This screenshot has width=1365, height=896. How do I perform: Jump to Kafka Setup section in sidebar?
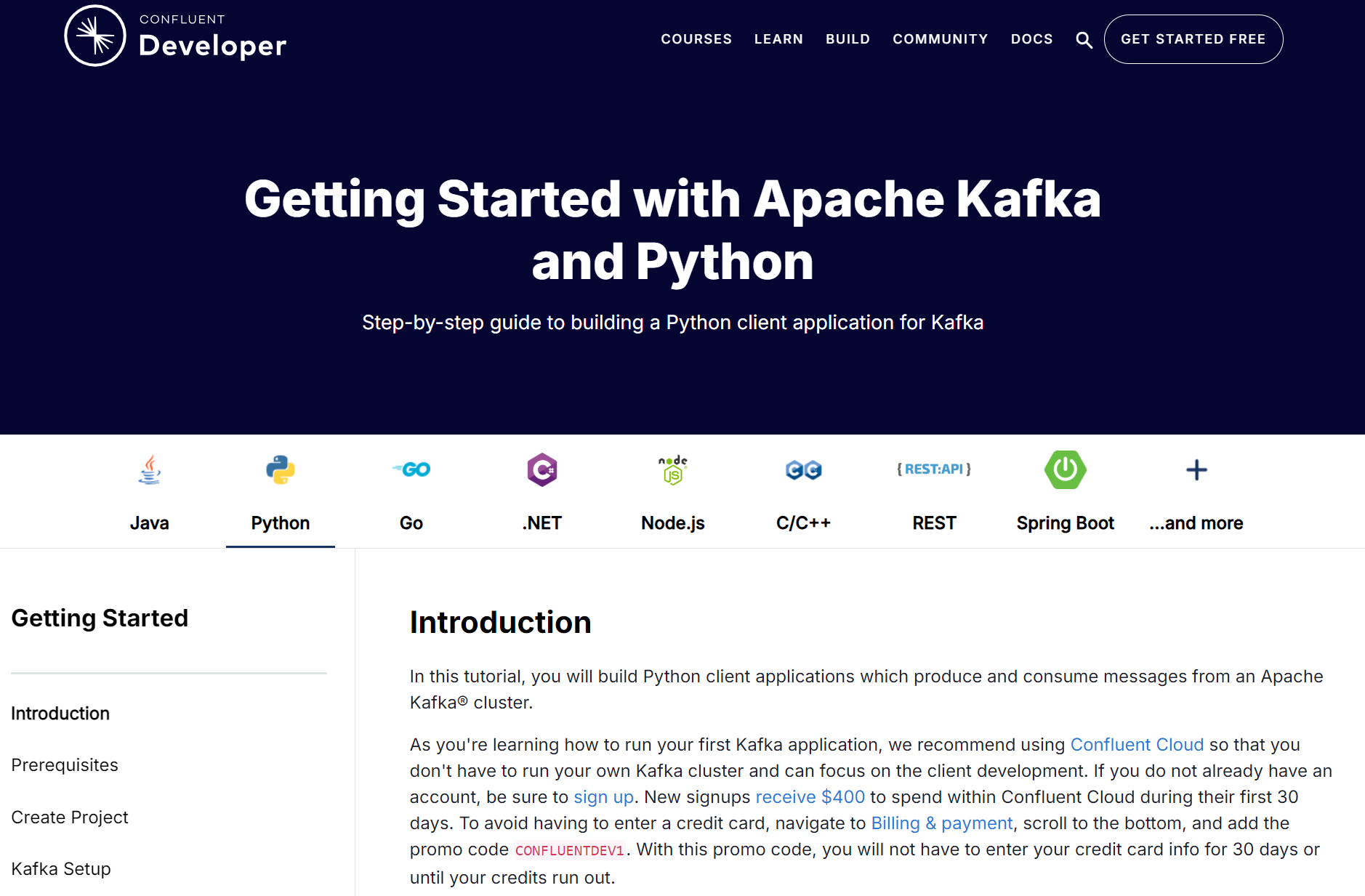[61, 869]
